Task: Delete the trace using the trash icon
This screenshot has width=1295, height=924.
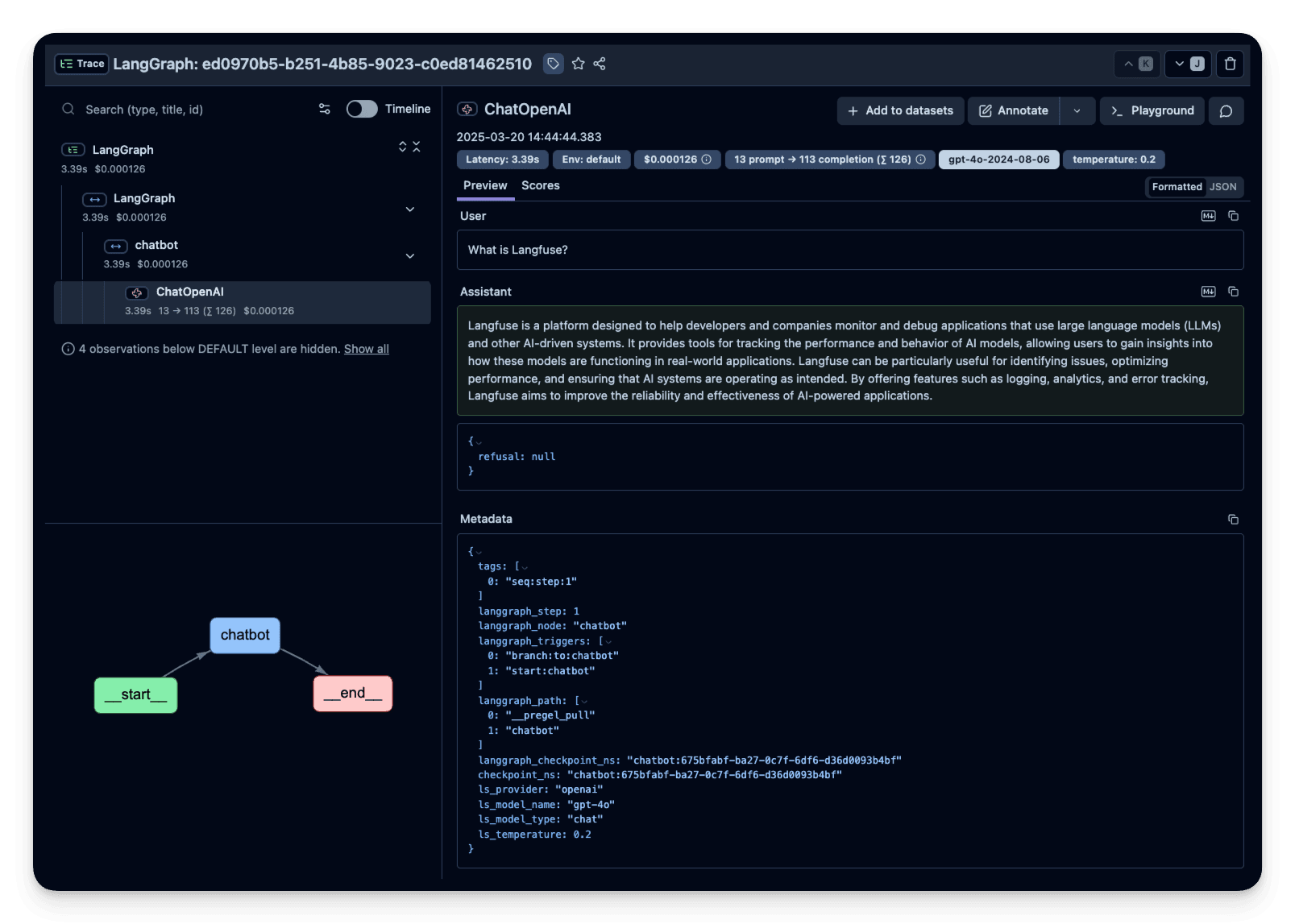Action: coord(1230,64)
